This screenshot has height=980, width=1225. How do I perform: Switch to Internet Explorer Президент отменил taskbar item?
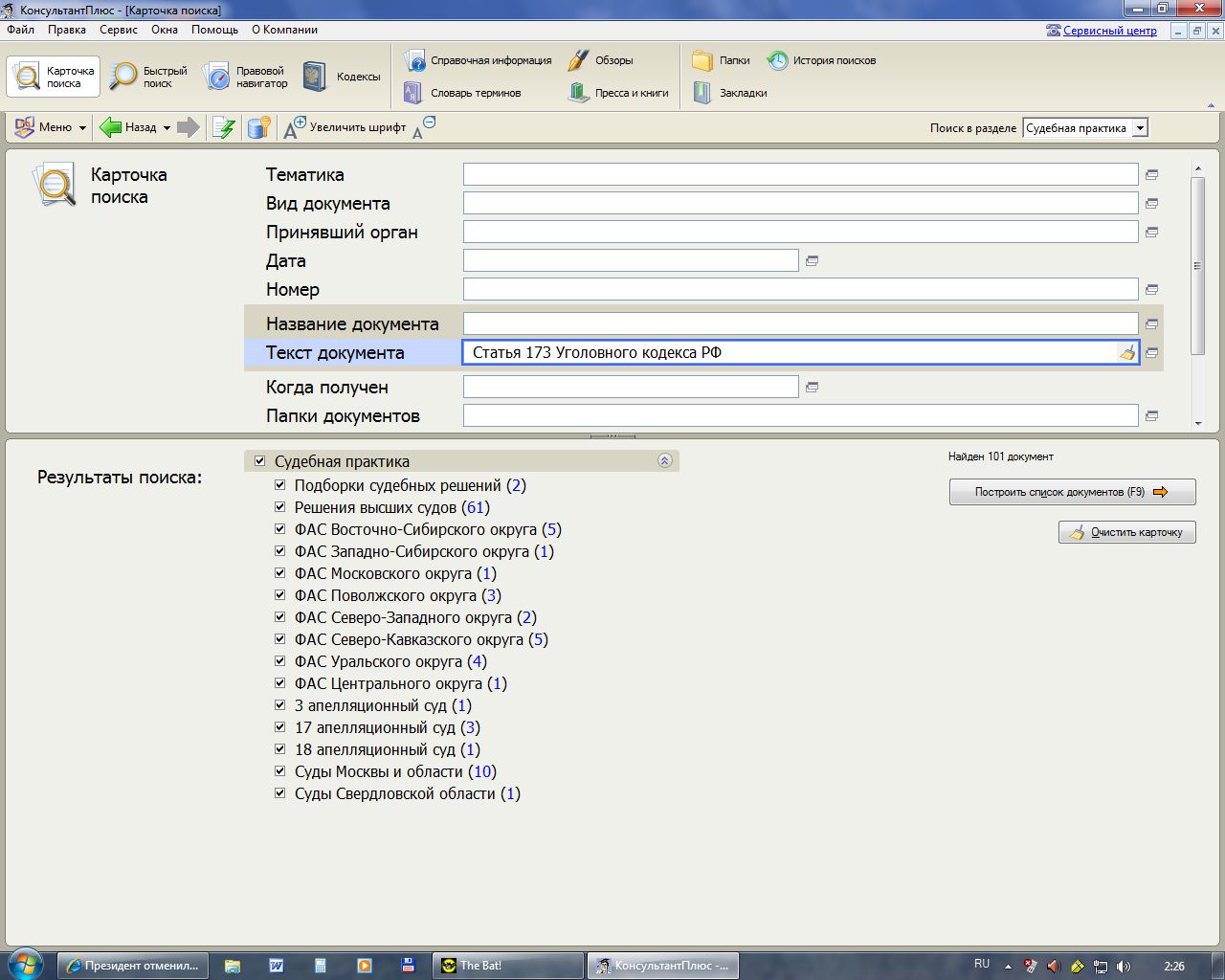click(132, 966)
